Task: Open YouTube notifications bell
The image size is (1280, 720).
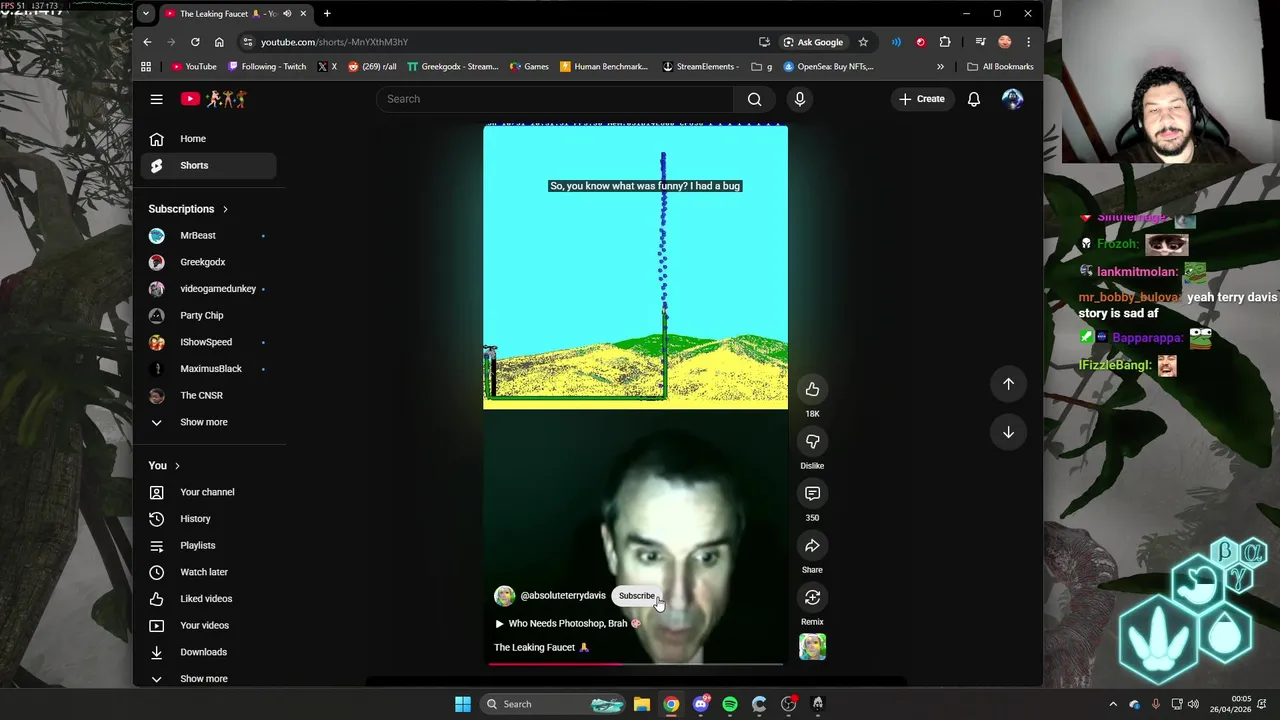Action: [x=973, y=99]
